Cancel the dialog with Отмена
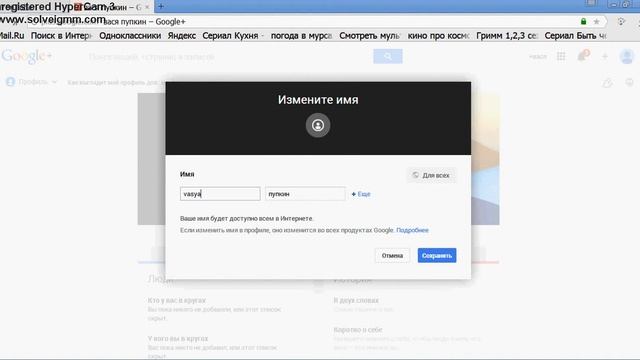The height and width of the screenshot is (360, 640). tap(392, 256)
